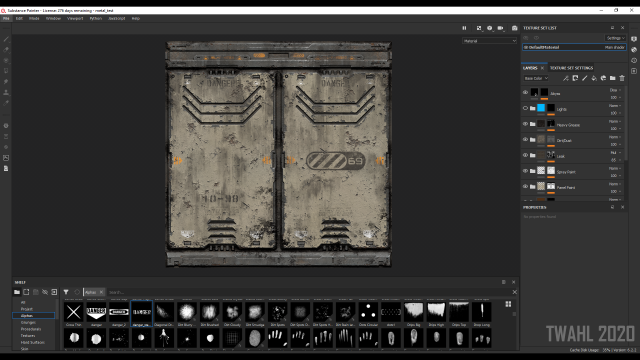Open the blend mode dropdown of Lights layer
This screenshot has height=360, width=640.
pos(615,106)
